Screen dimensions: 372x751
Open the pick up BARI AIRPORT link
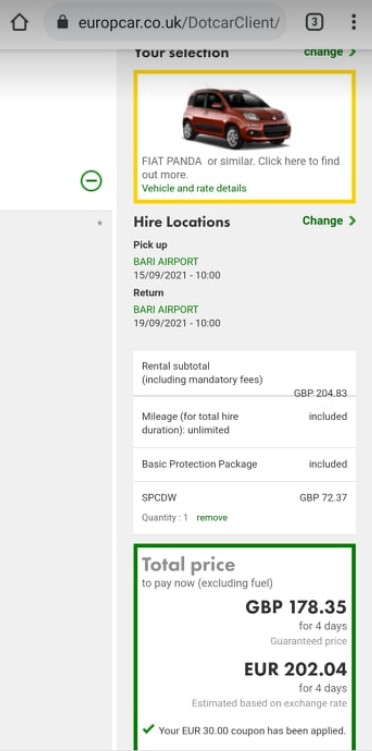point(166,262)
